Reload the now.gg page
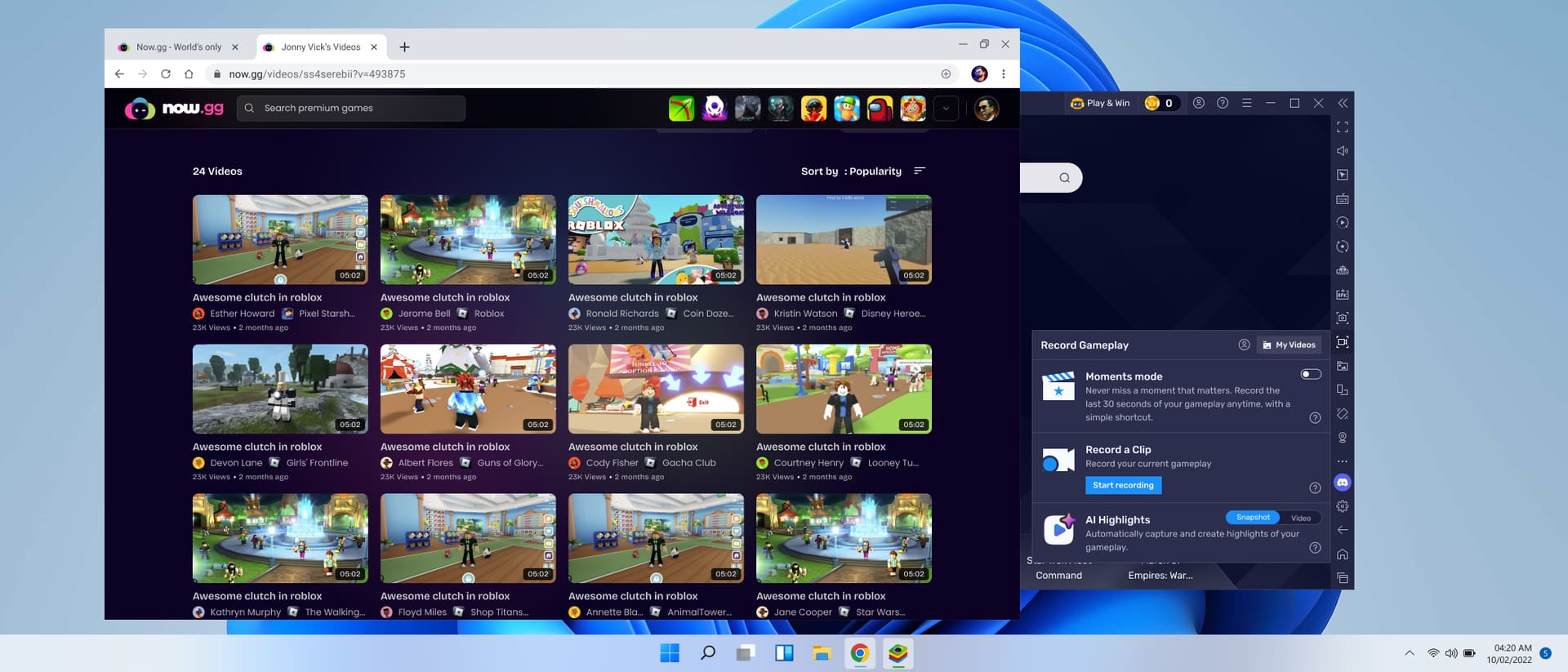This screenshot has width=1568, height=672. pos(166,74)
